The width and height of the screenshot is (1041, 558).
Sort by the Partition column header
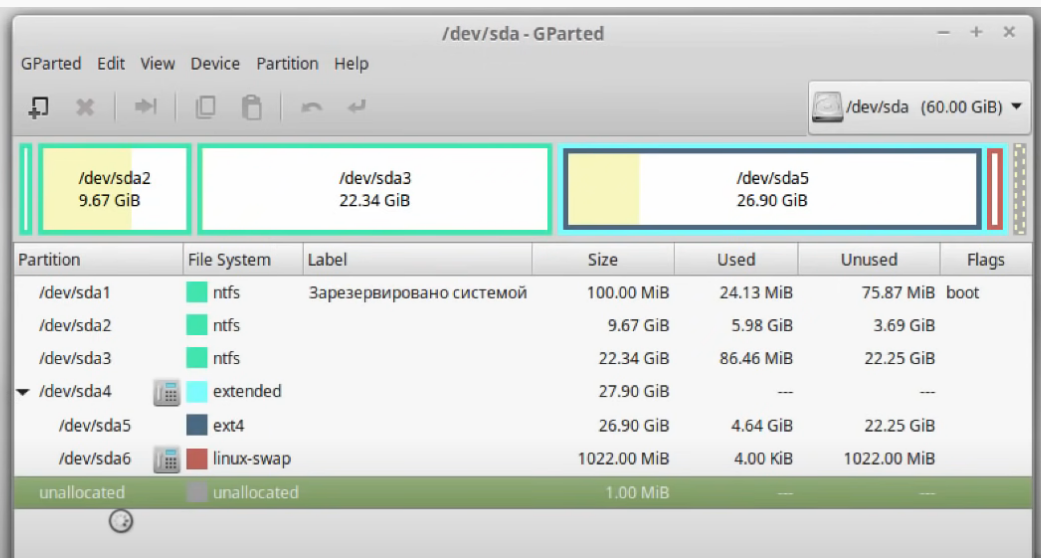tap(98, 260)
